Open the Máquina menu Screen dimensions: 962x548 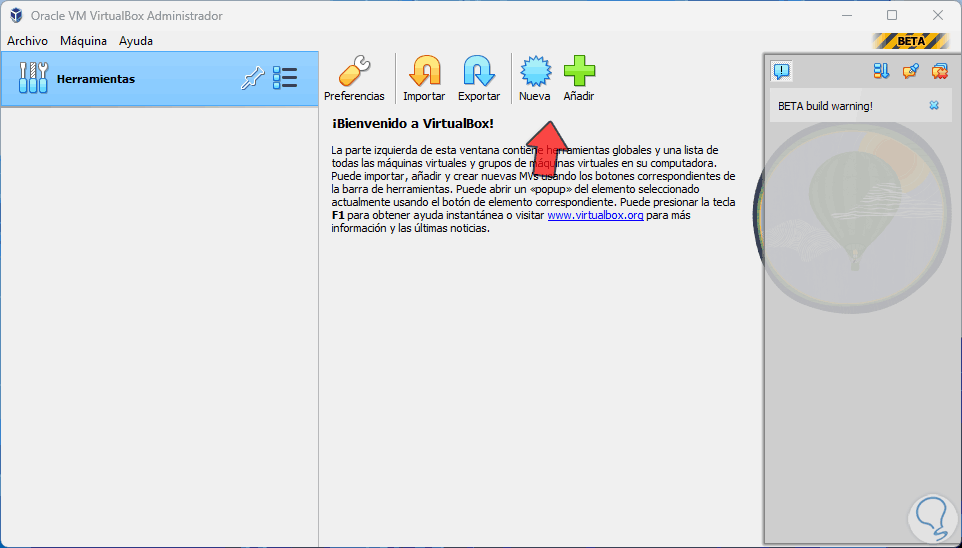point(83,41)
